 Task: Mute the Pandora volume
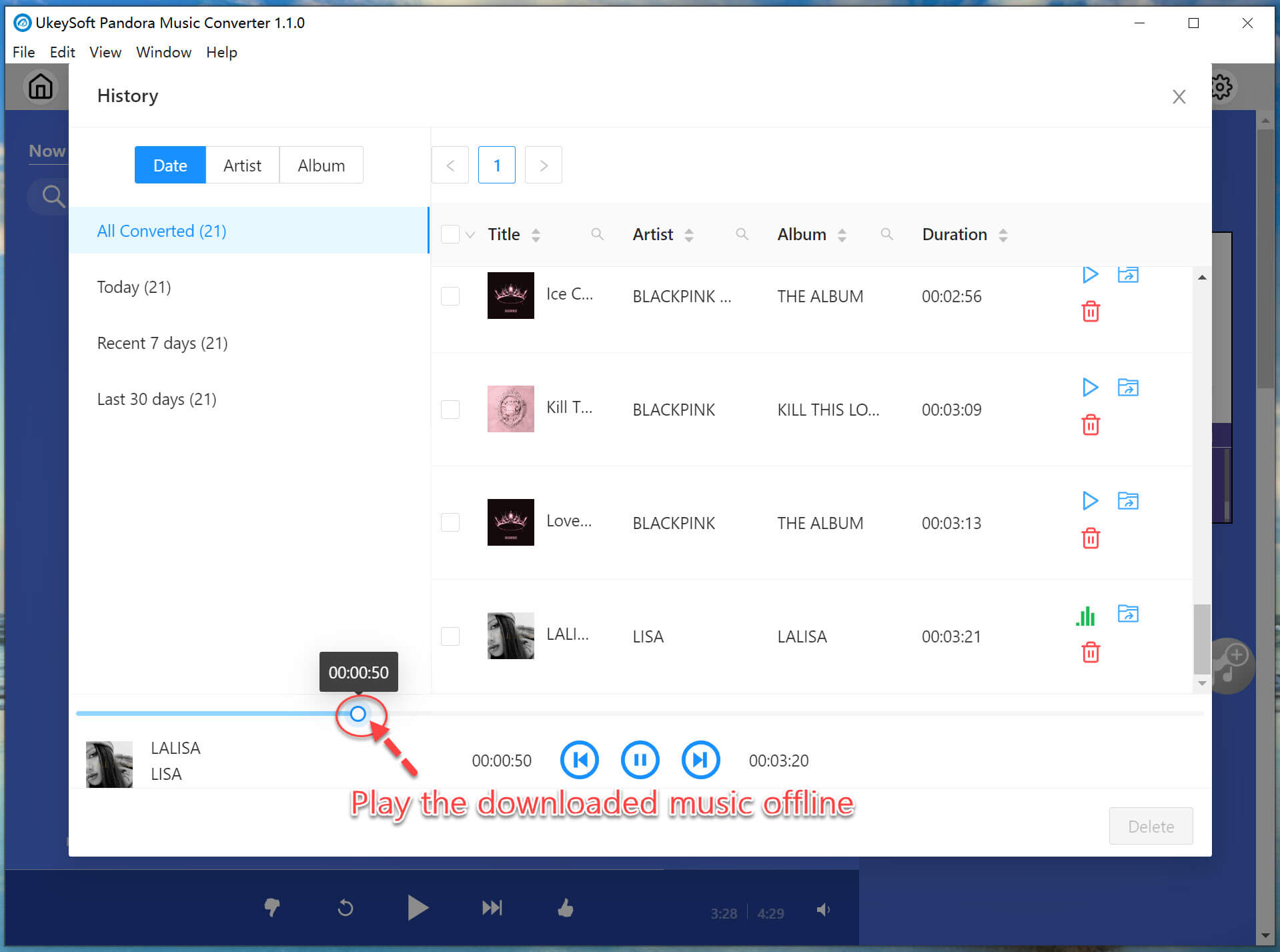point(824,910)
